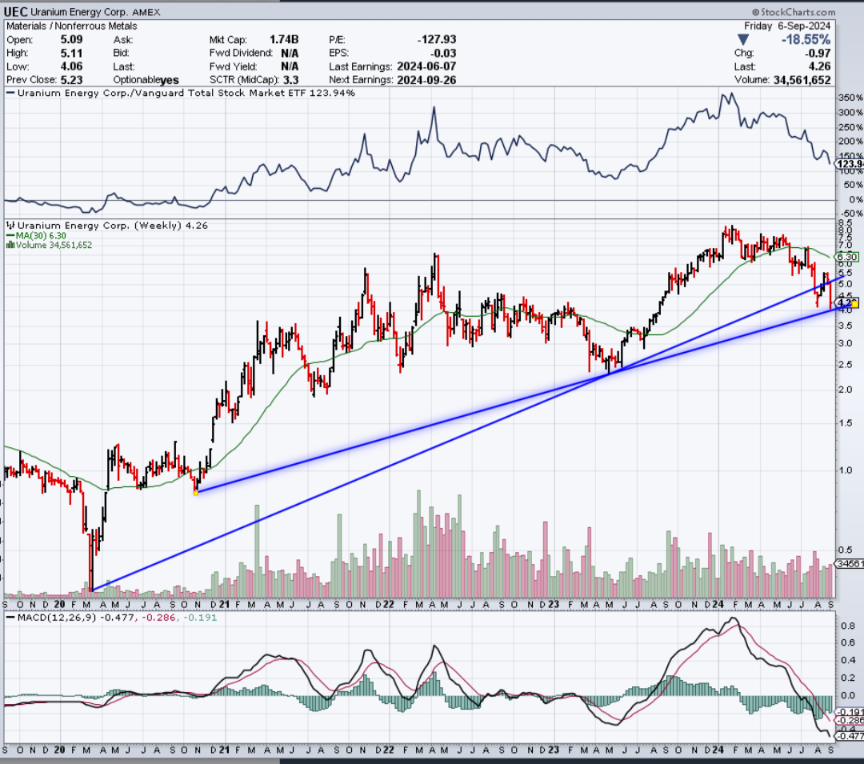Click the Optionable yes value
864x764 pixels.
169,80
